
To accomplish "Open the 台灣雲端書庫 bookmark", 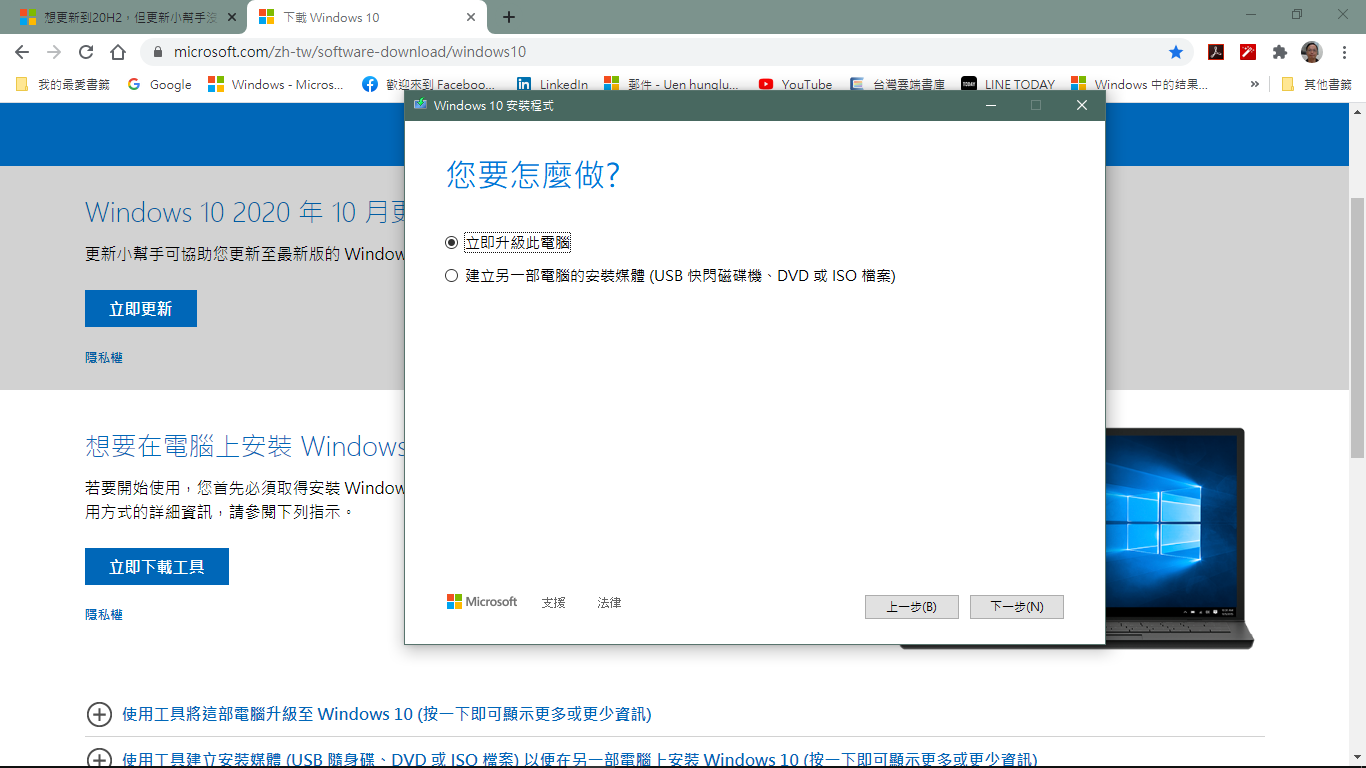I will (897, 85).
